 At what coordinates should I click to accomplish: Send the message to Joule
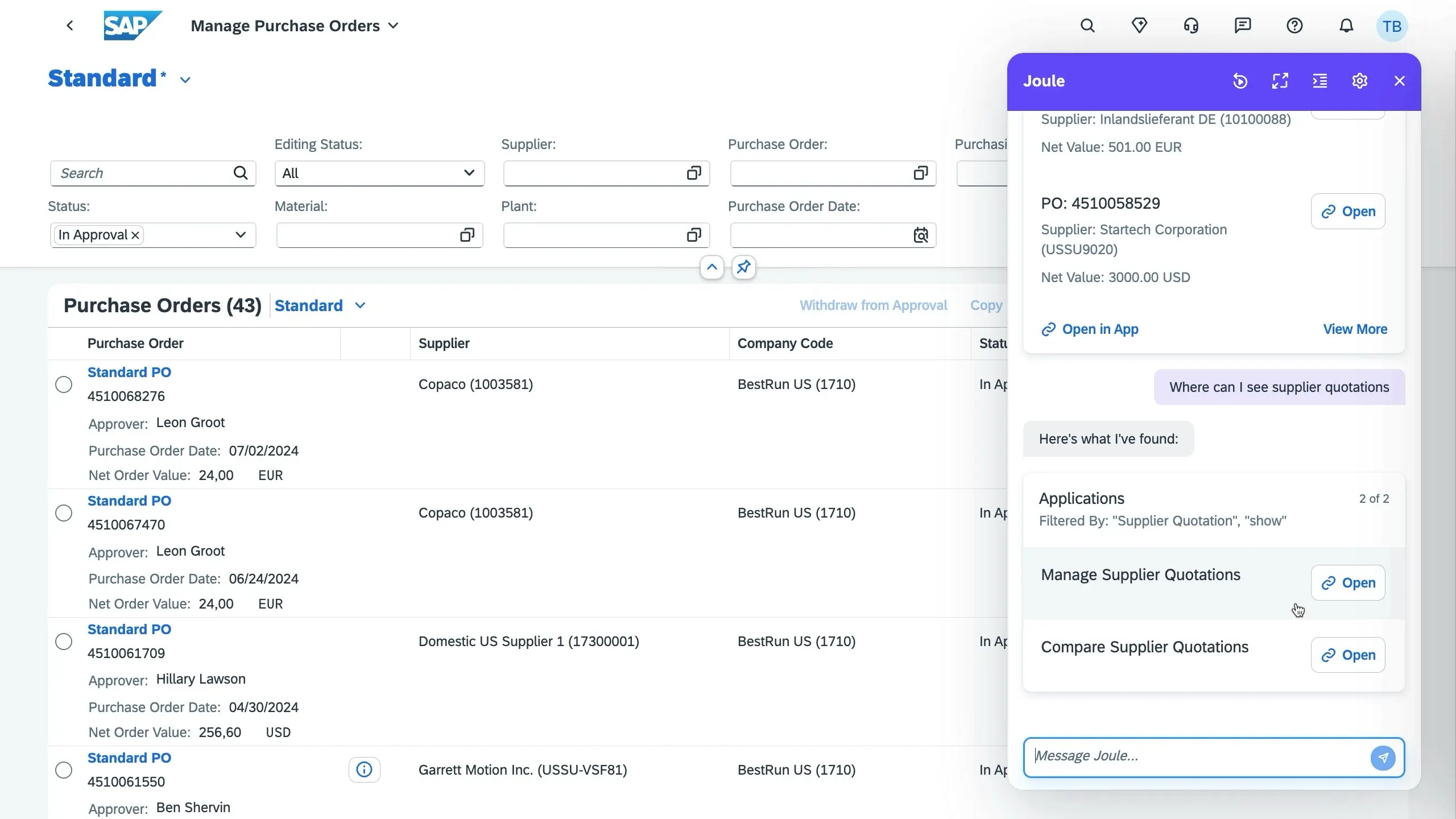click(1383, 758)
